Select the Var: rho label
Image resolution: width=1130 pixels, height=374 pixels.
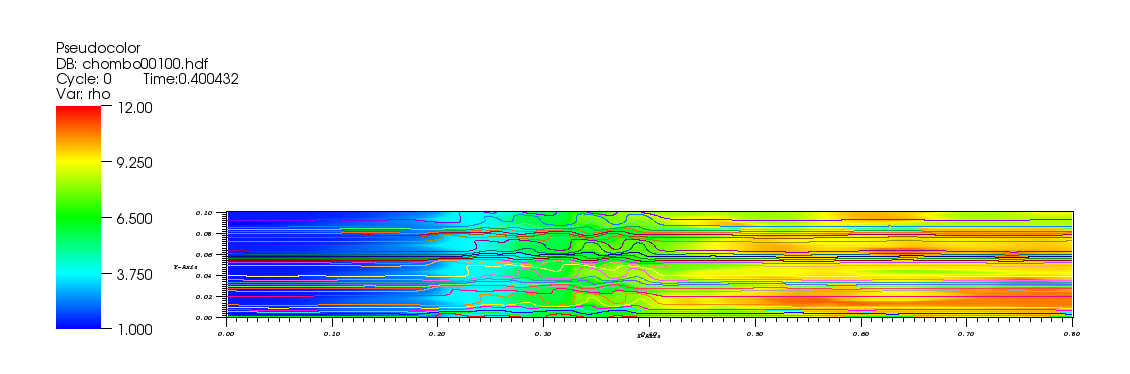(83, 94)
